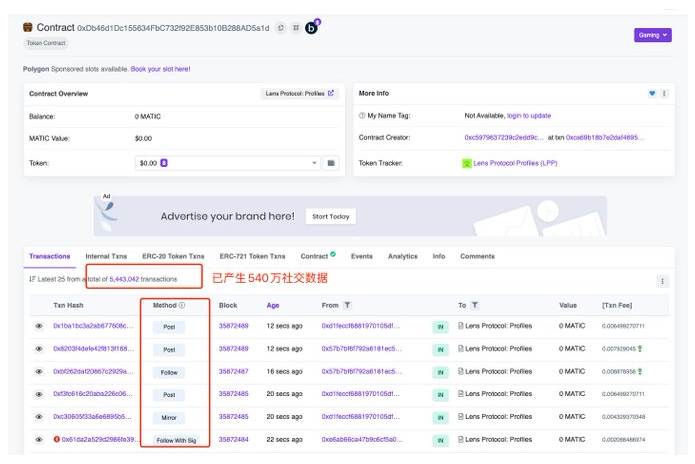
Task: Copy the contract address
Action: tap(281, 28)
